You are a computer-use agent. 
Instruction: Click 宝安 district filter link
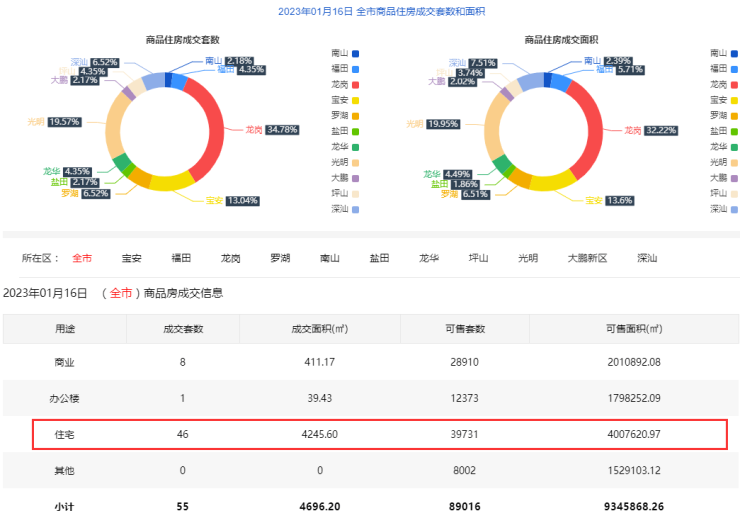[x=131, y=258]
